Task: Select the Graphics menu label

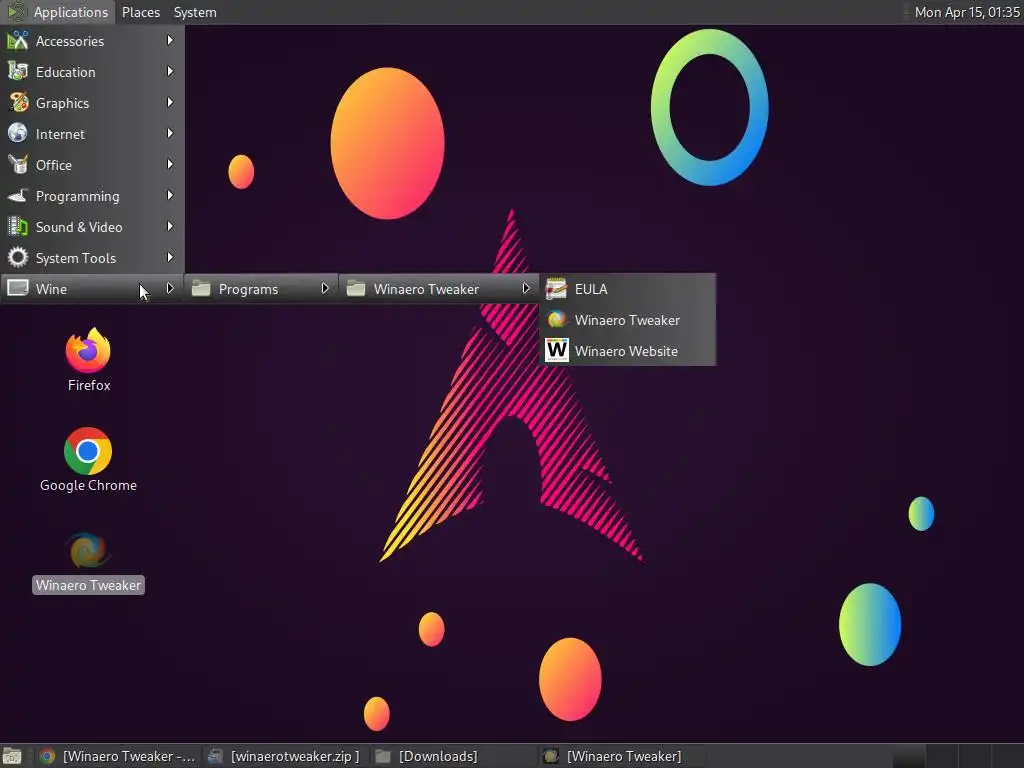Action: click(63, 103)
